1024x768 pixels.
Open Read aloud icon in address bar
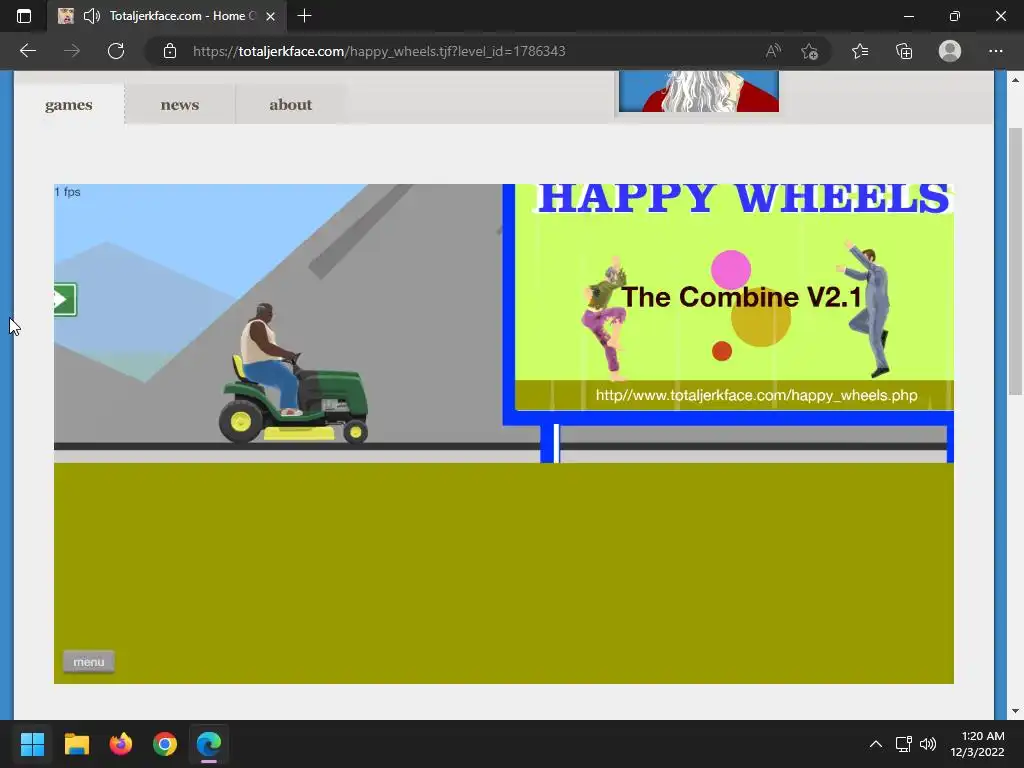click(773, 51)
